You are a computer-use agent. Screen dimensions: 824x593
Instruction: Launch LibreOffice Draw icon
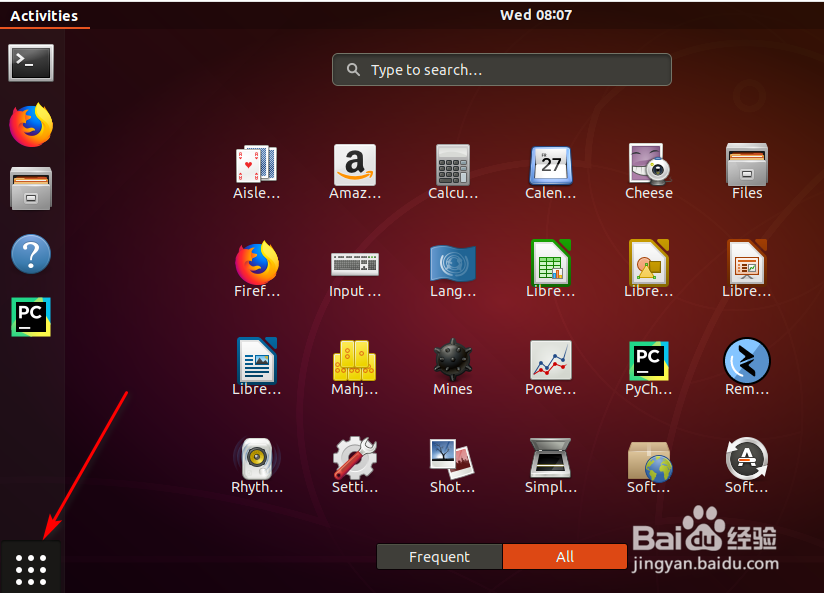(x=649, y=269)
